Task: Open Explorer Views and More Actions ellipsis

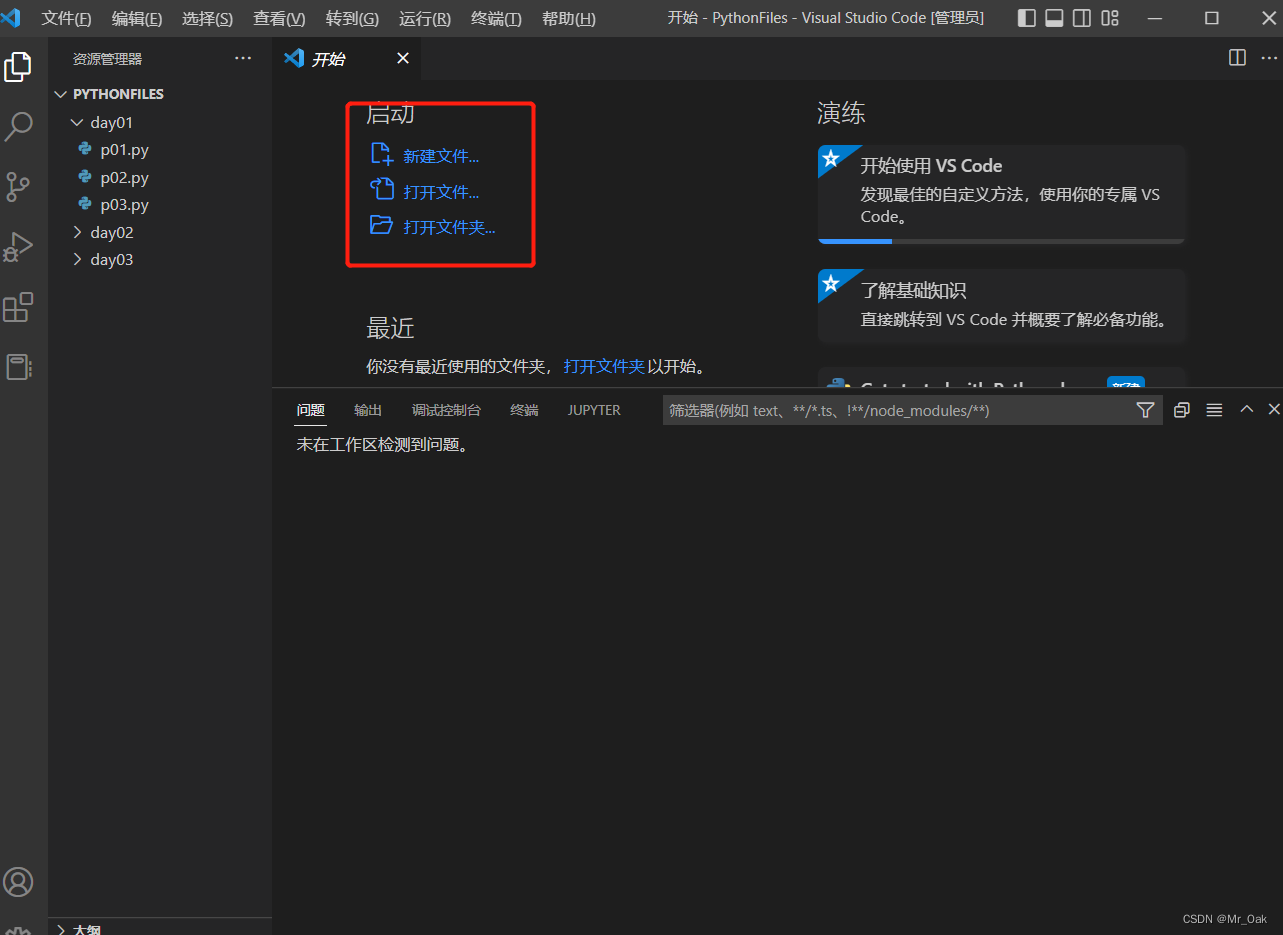Action: click(243, 59)
